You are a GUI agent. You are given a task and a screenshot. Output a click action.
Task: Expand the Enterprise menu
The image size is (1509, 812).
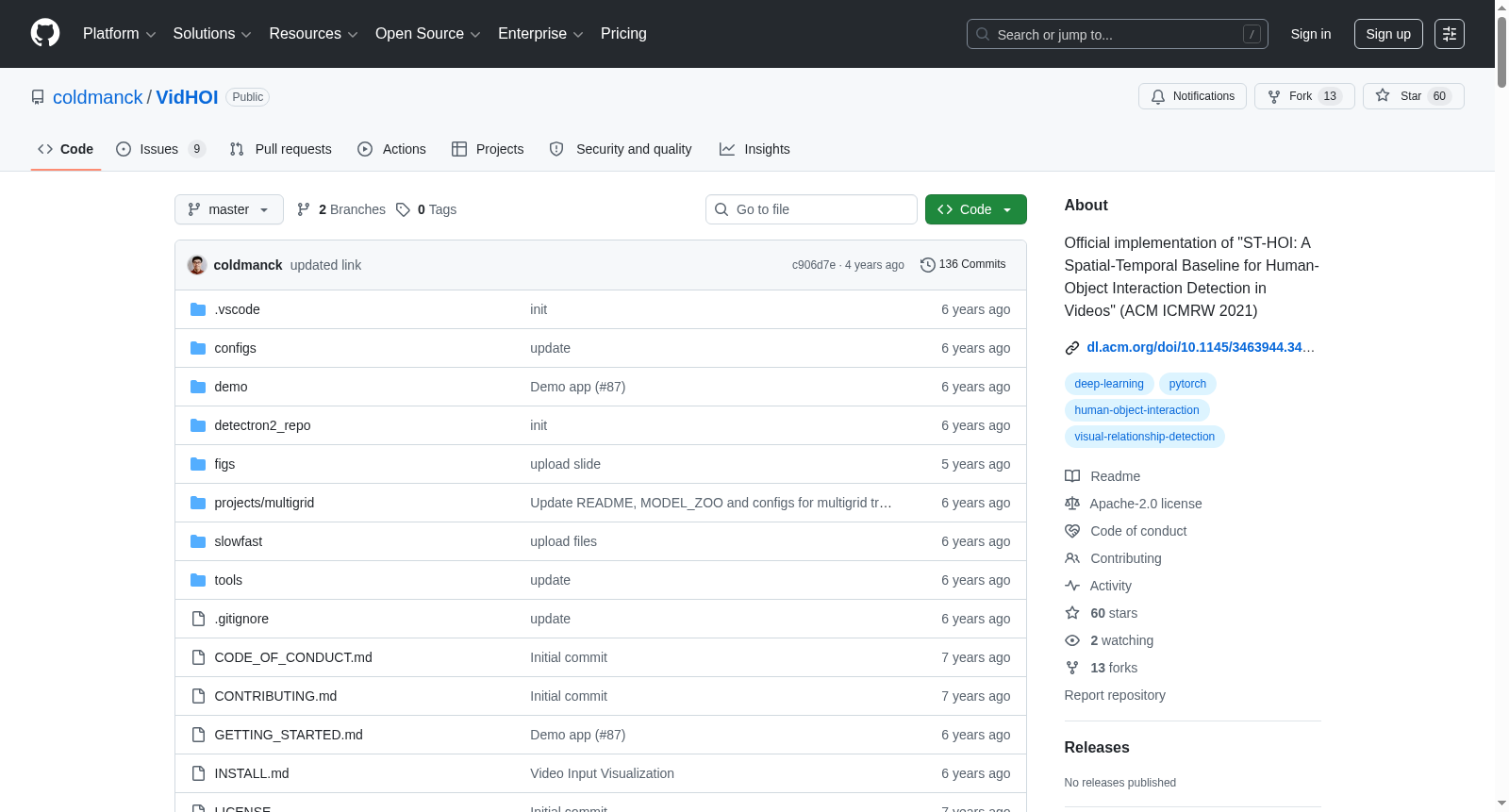pos(540,34)
